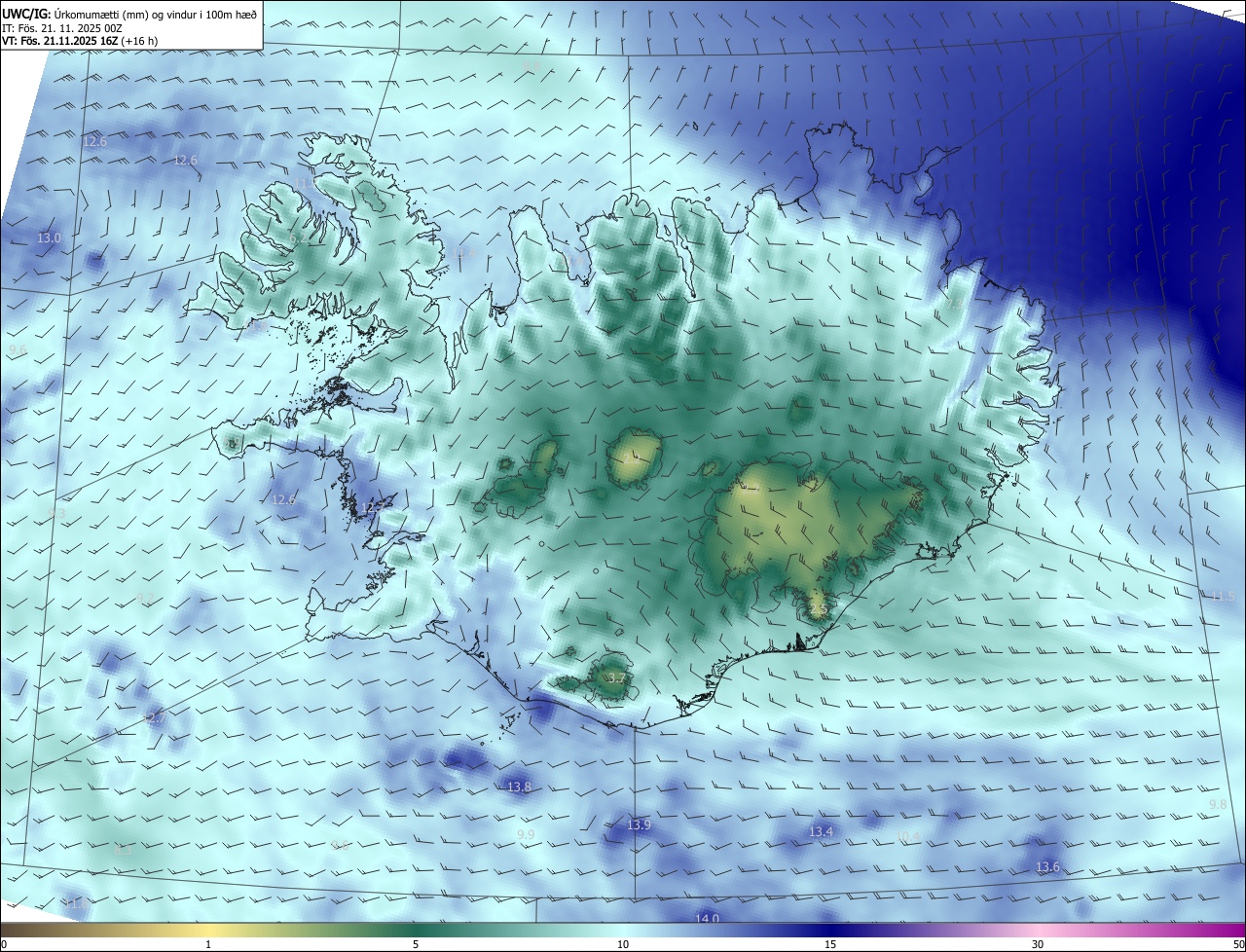
Task: Click the '30' tick label on the color scale
Action: pos(1038,944)
